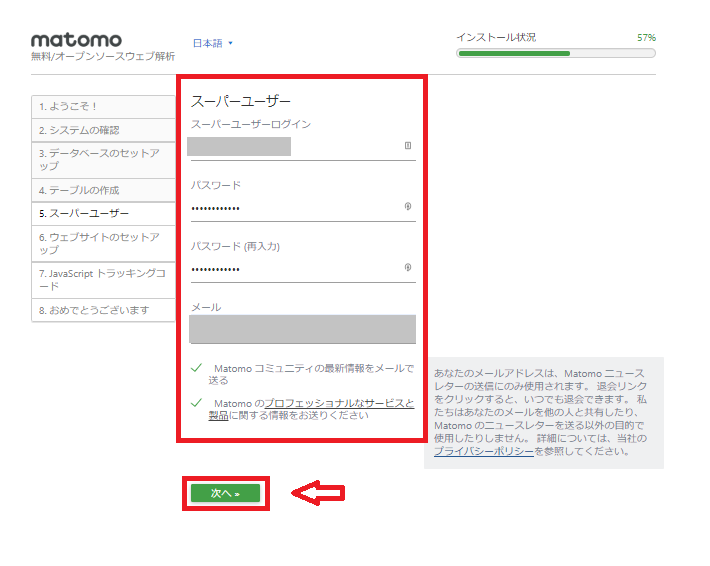
Task: Open the 日本語 language dropdown
Action: (x=212, y=43)
